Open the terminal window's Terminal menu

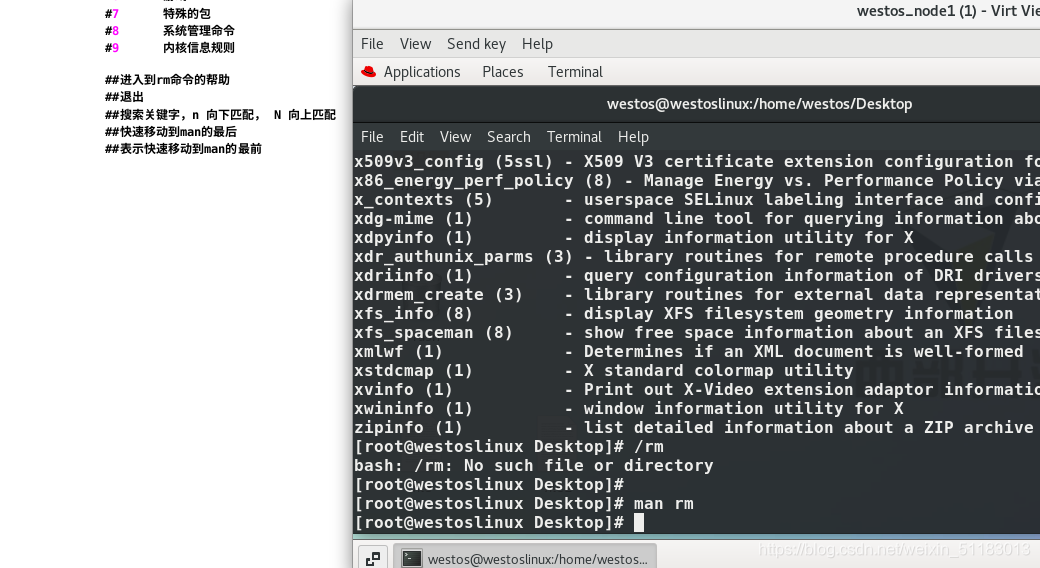pyautogui.click(x=574, y=137)
